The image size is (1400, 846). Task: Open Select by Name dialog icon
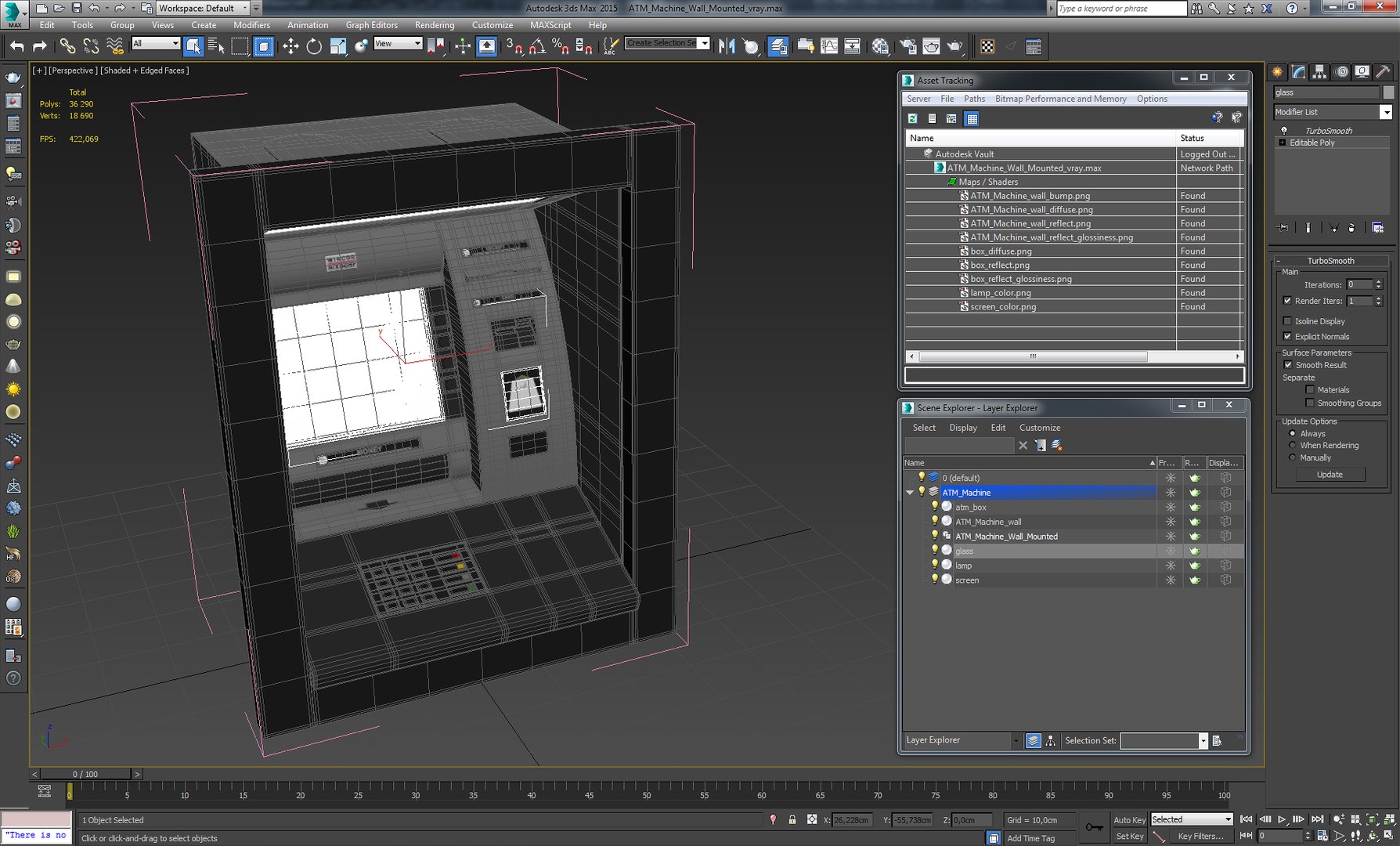pos(216,46)
